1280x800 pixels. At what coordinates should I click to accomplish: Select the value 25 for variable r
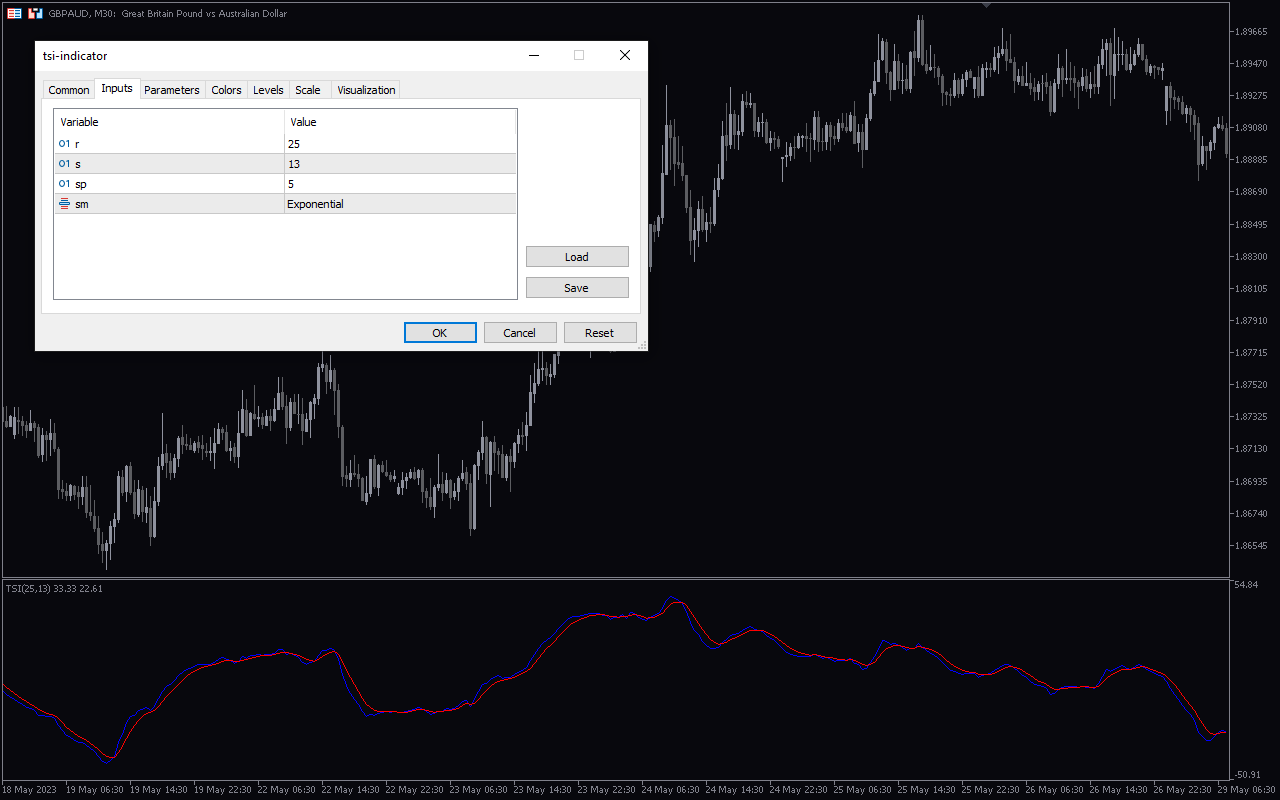[x=400, y=144]
